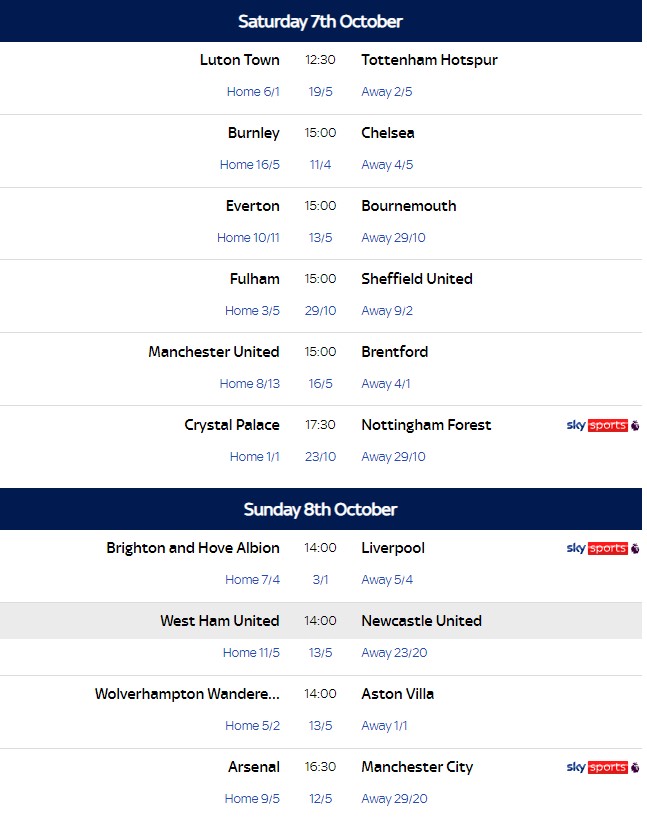Select Away 29/20 odds for Manchester City
The height and width of the screenshot is (828, 647).
[394, 798]
